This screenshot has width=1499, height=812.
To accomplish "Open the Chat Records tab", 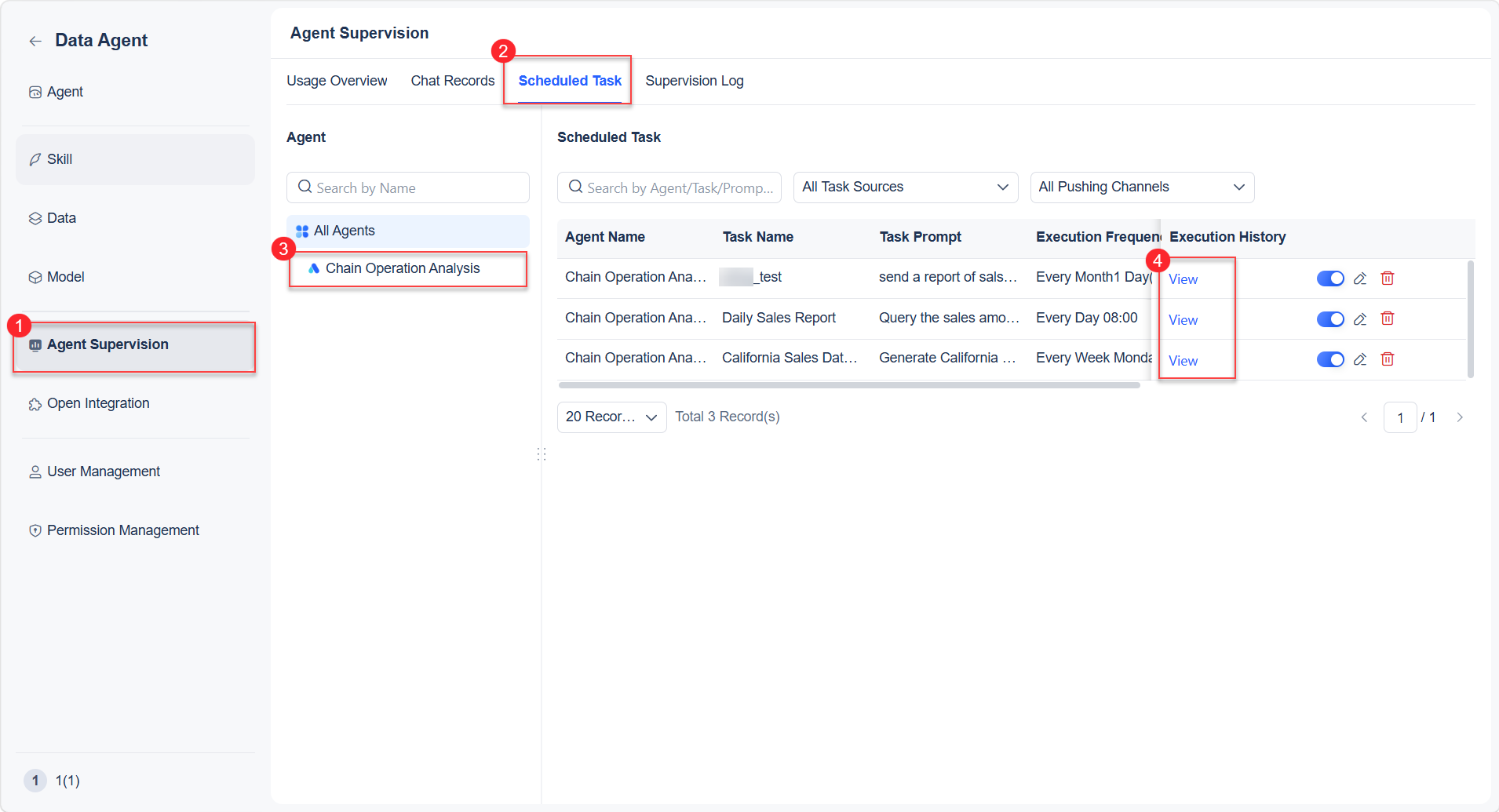I will [453, 81].
